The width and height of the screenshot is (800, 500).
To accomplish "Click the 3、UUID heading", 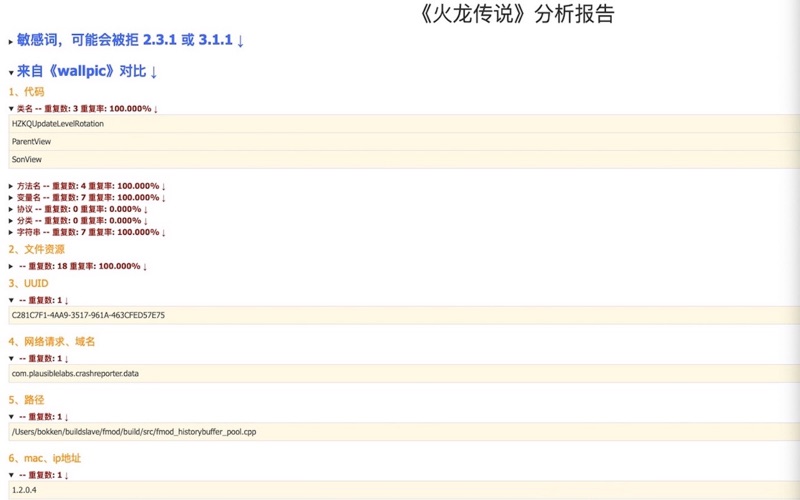I will pyautogui.click(x=28, y=284).
